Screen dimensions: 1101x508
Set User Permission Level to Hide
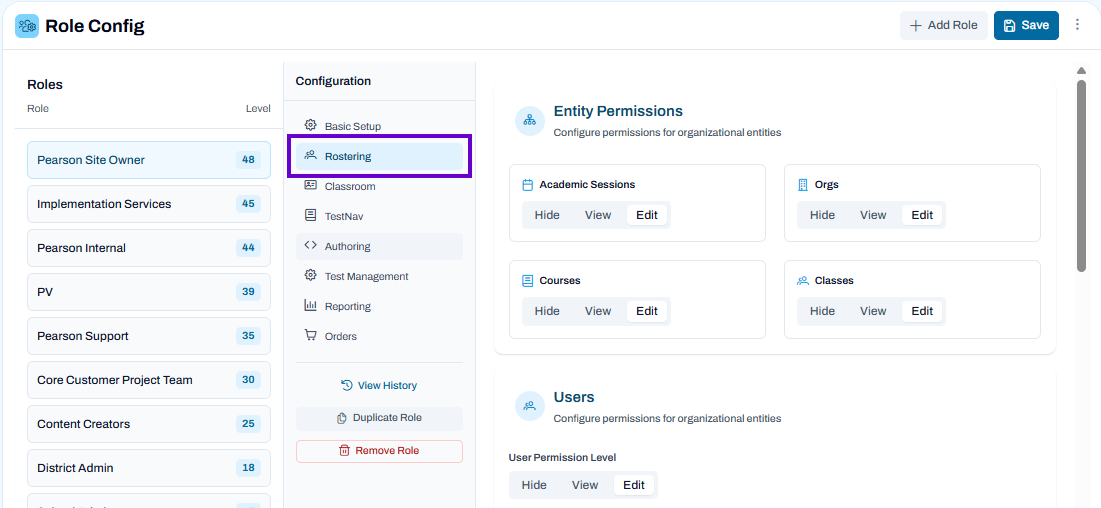pos(534,485)
